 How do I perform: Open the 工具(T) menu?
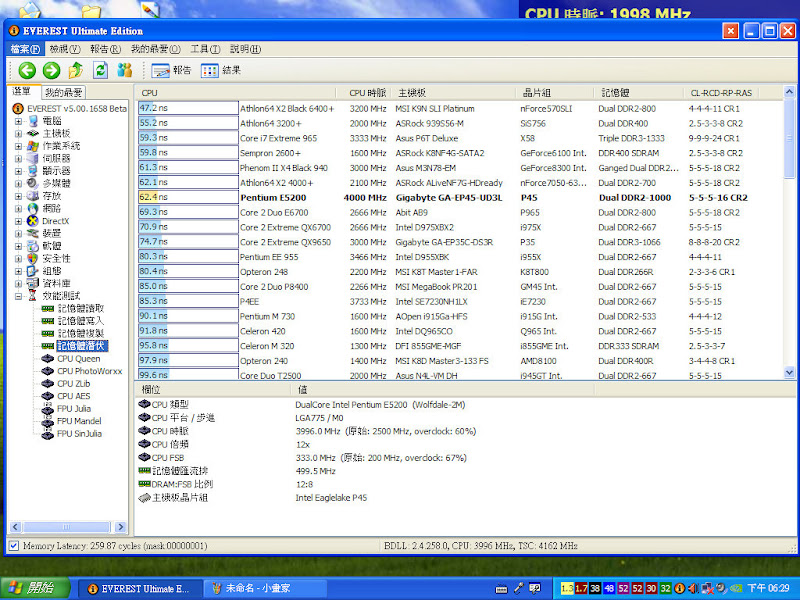coord(205,48)
